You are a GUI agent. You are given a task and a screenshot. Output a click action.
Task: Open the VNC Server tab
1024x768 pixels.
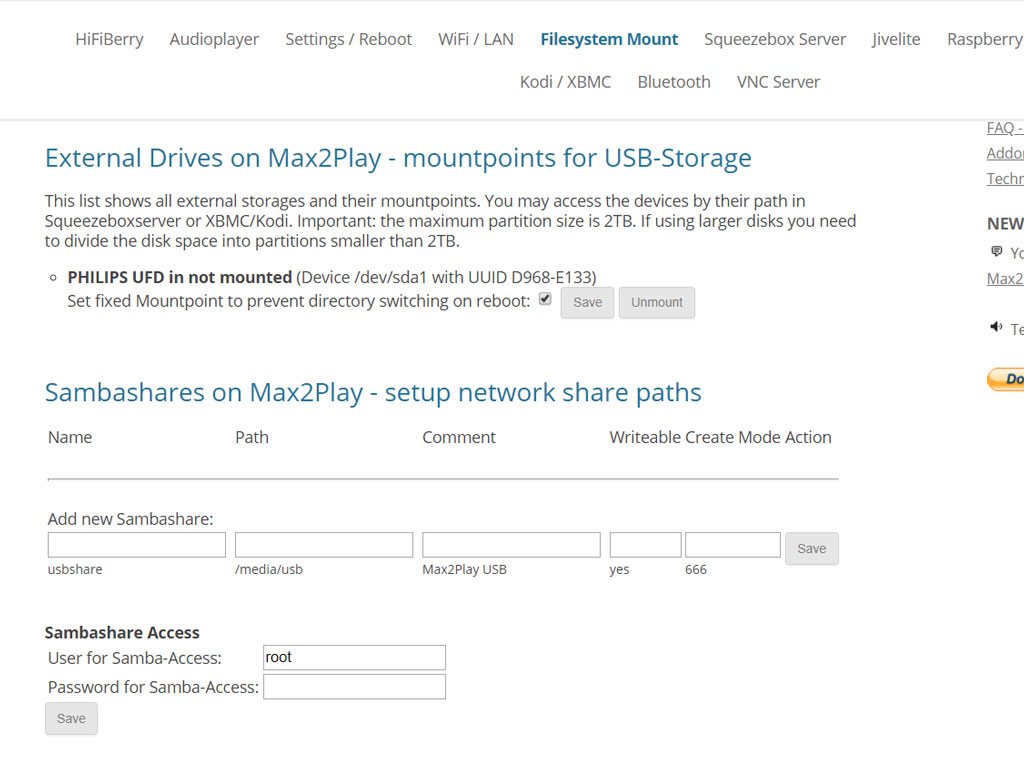click(778, 82)
